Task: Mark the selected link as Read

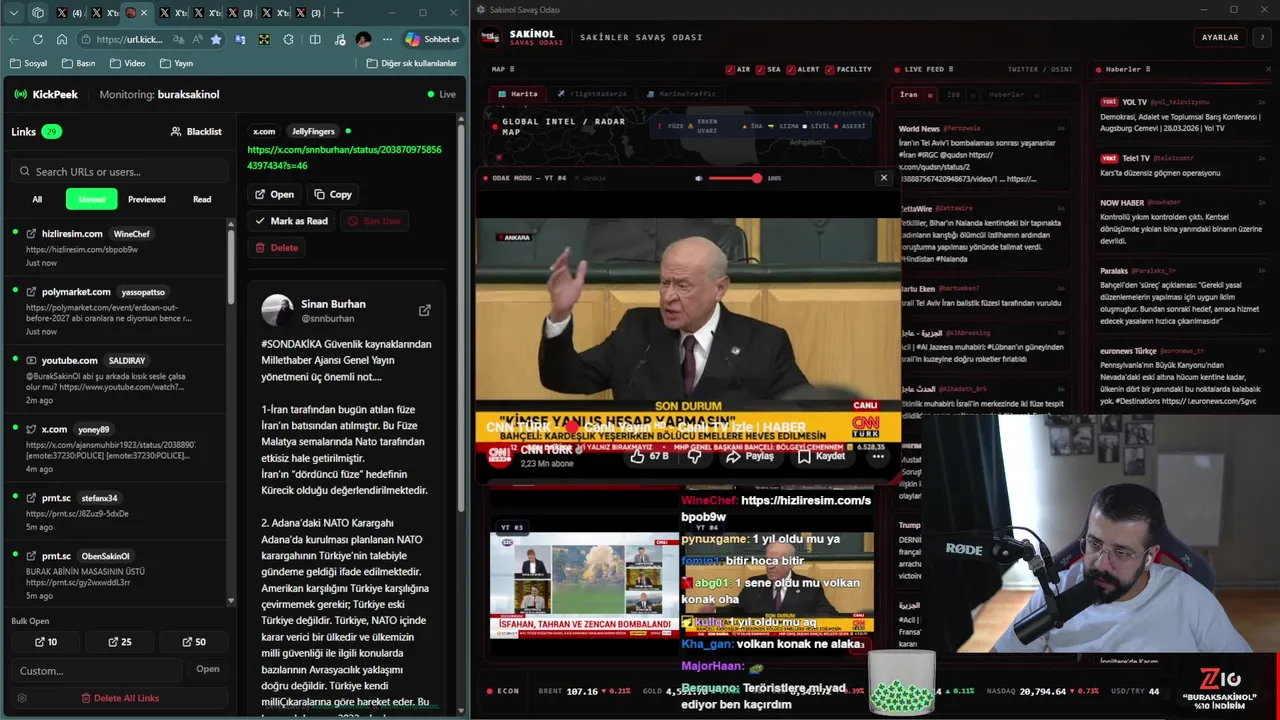Action: click(x=291, y=221)
